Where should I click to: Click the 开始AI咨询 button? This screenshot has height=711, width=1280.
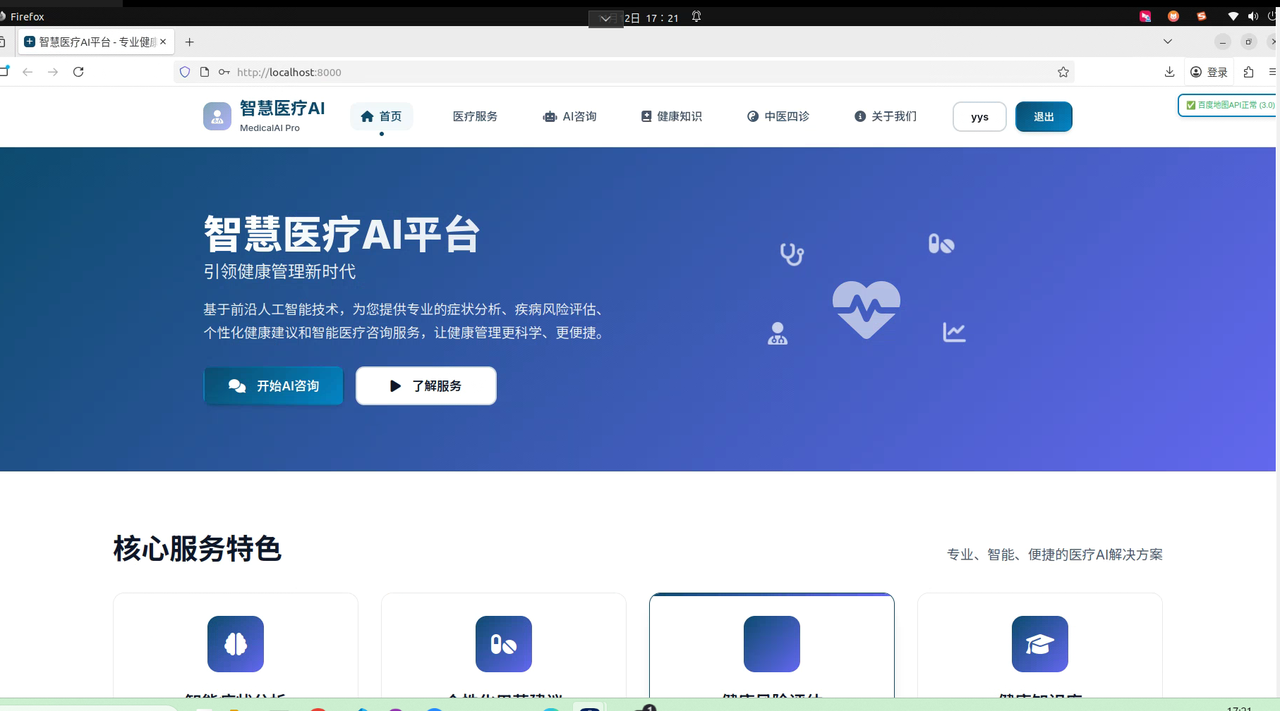pos(273,386)
